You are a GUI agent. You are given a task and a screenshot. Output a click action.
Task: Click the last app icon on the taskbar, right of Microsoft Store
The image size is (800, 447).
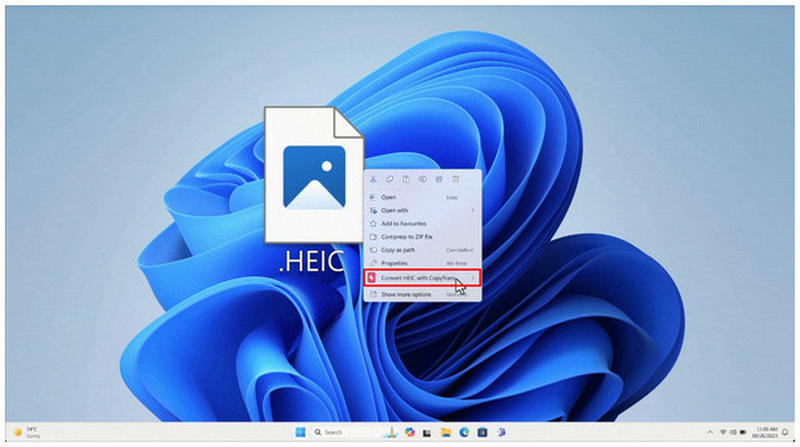coord(501,432)
